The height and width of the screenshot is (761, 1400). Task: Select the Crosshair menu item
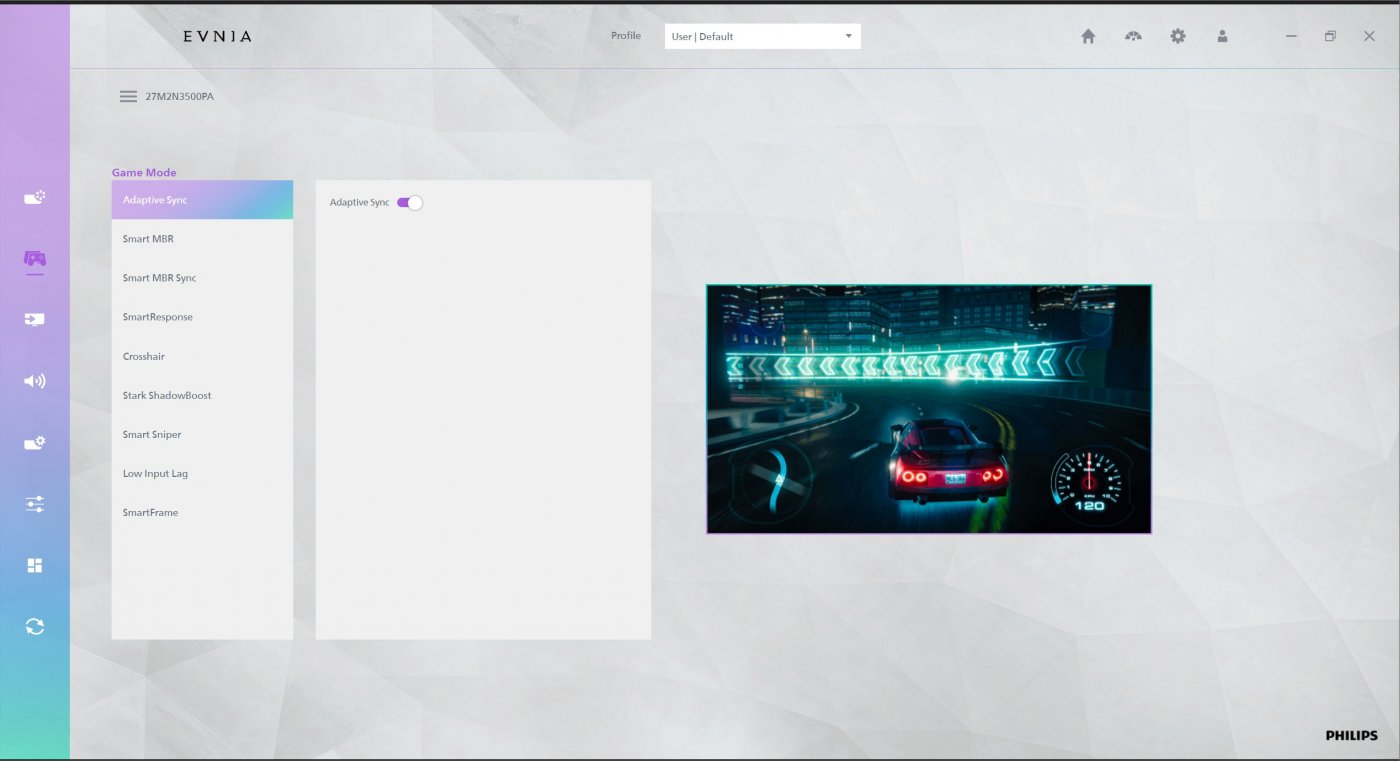point(144,357)
